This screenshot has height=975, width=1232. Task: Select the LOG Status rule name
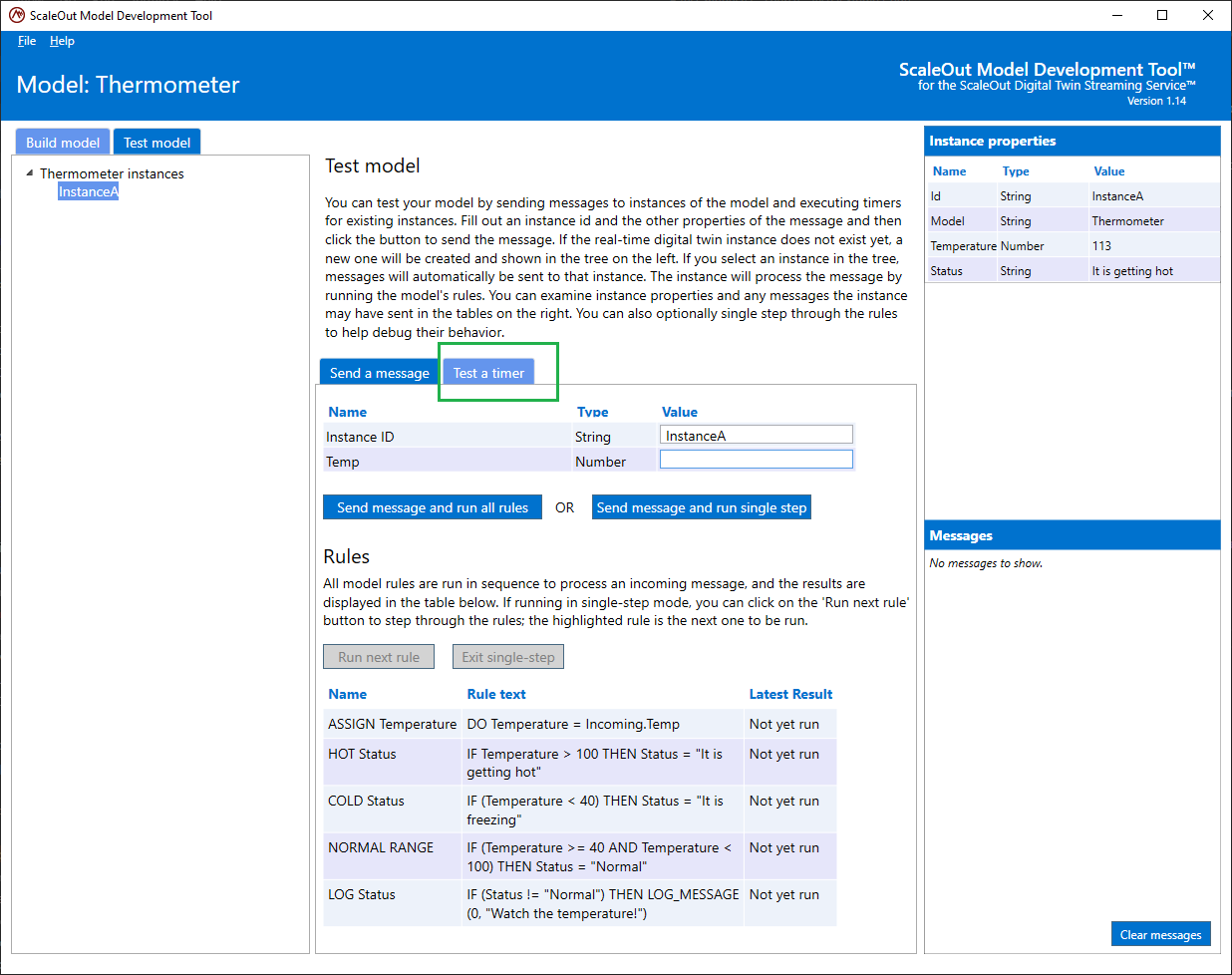(x=361, y=894)
